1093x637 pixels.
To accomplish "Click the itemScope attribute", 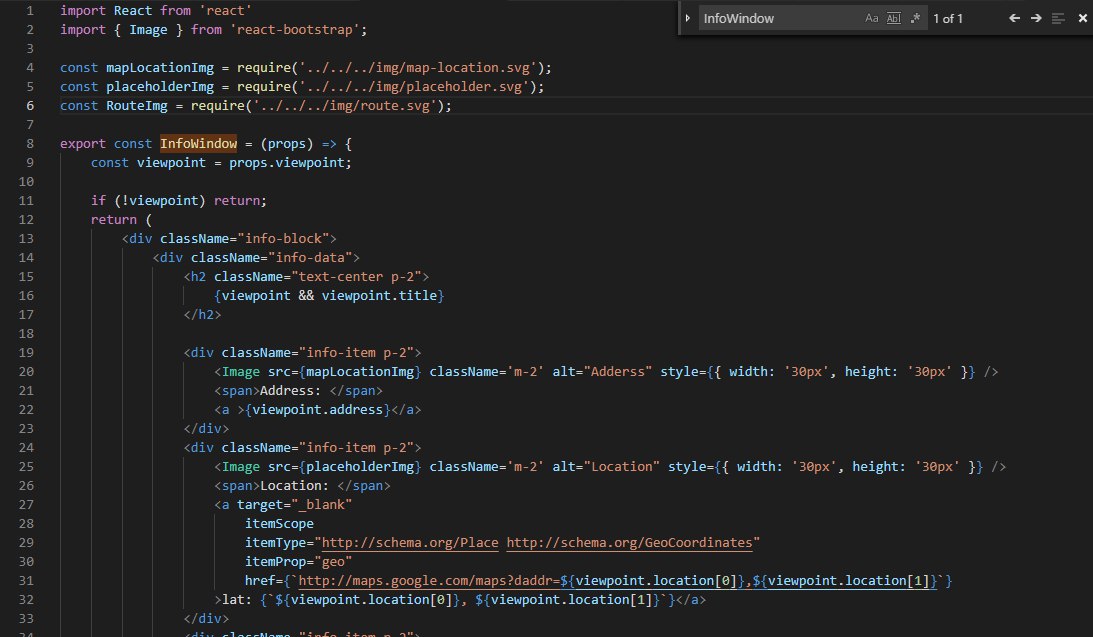I will 279,523.
